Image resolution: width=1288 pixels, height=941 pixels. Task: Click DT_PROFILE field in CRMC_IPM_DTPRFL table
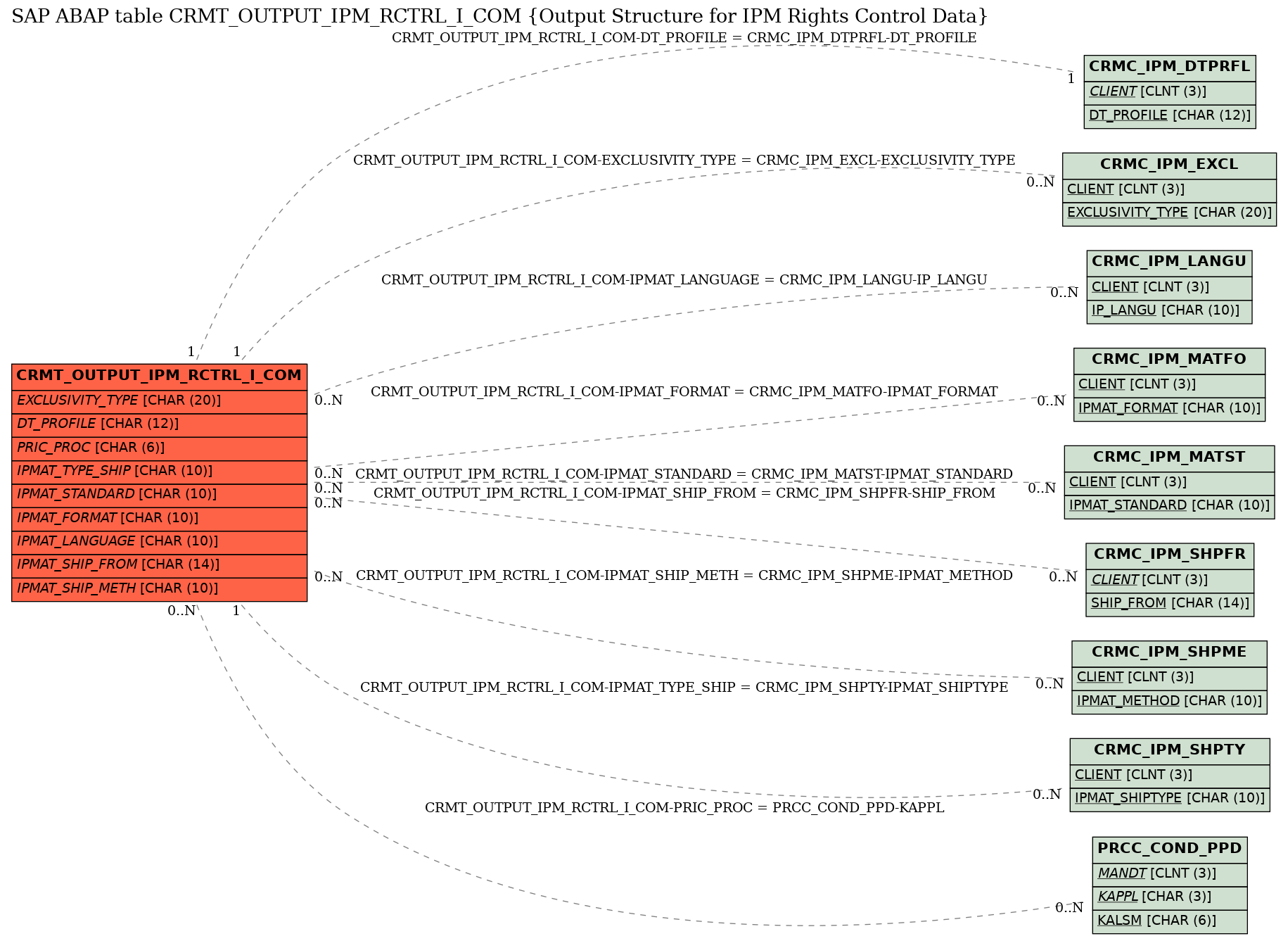click(x=1169, y=115)
